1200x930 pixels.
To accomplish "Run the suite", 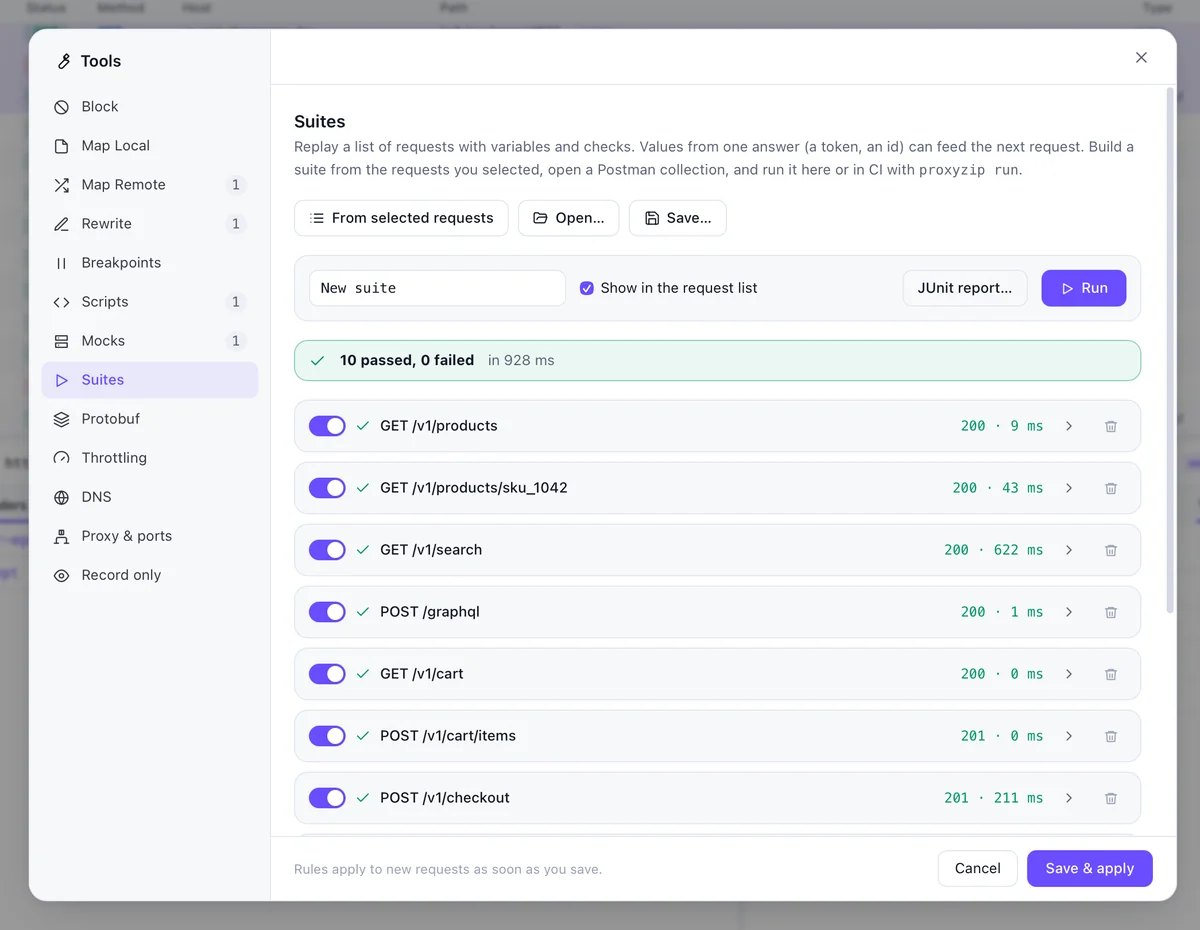I will click(x=1084, y=288).
